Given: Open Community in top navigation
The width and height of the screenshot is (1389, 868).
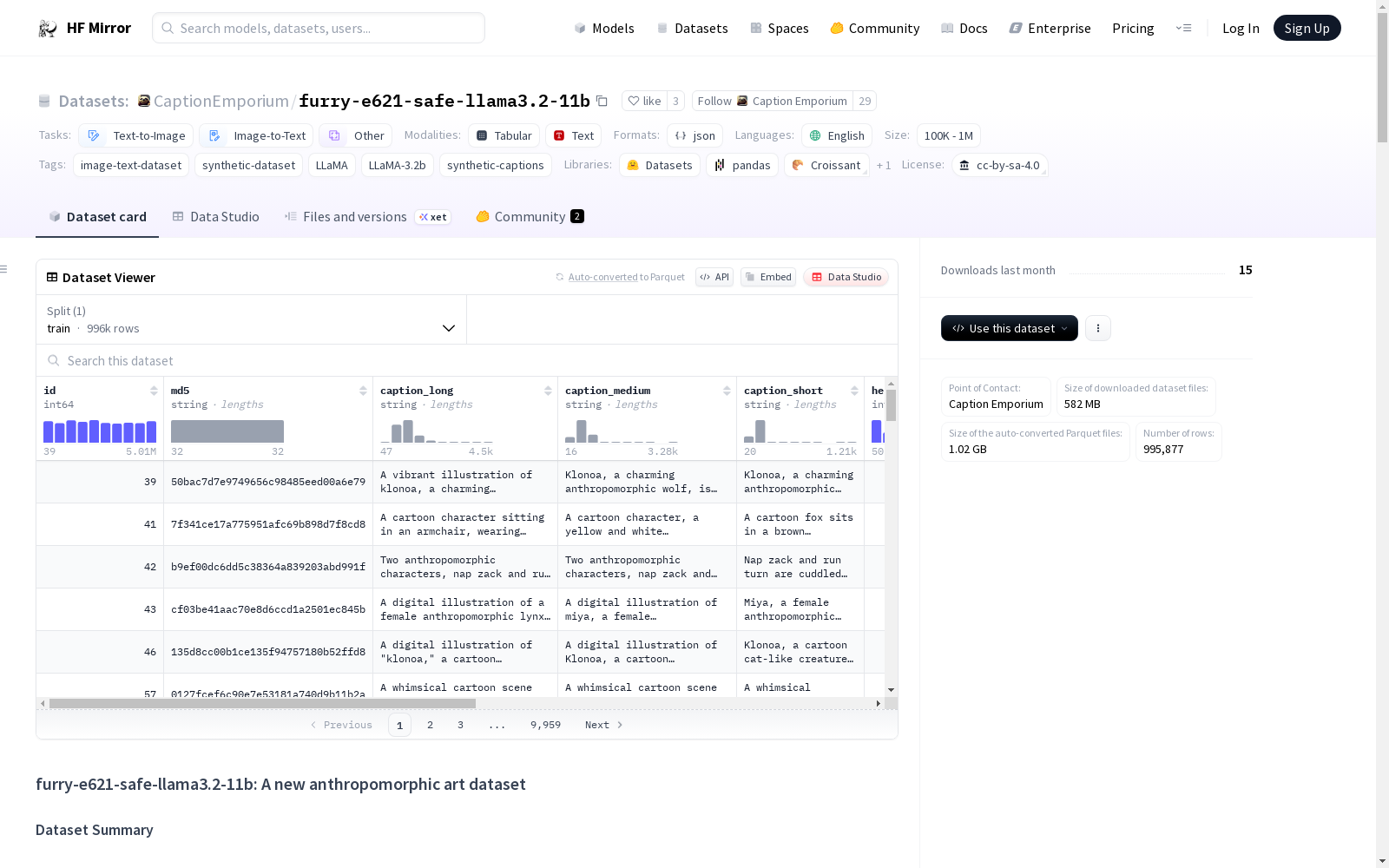Looking at the screenshot, I should point(875,28).
